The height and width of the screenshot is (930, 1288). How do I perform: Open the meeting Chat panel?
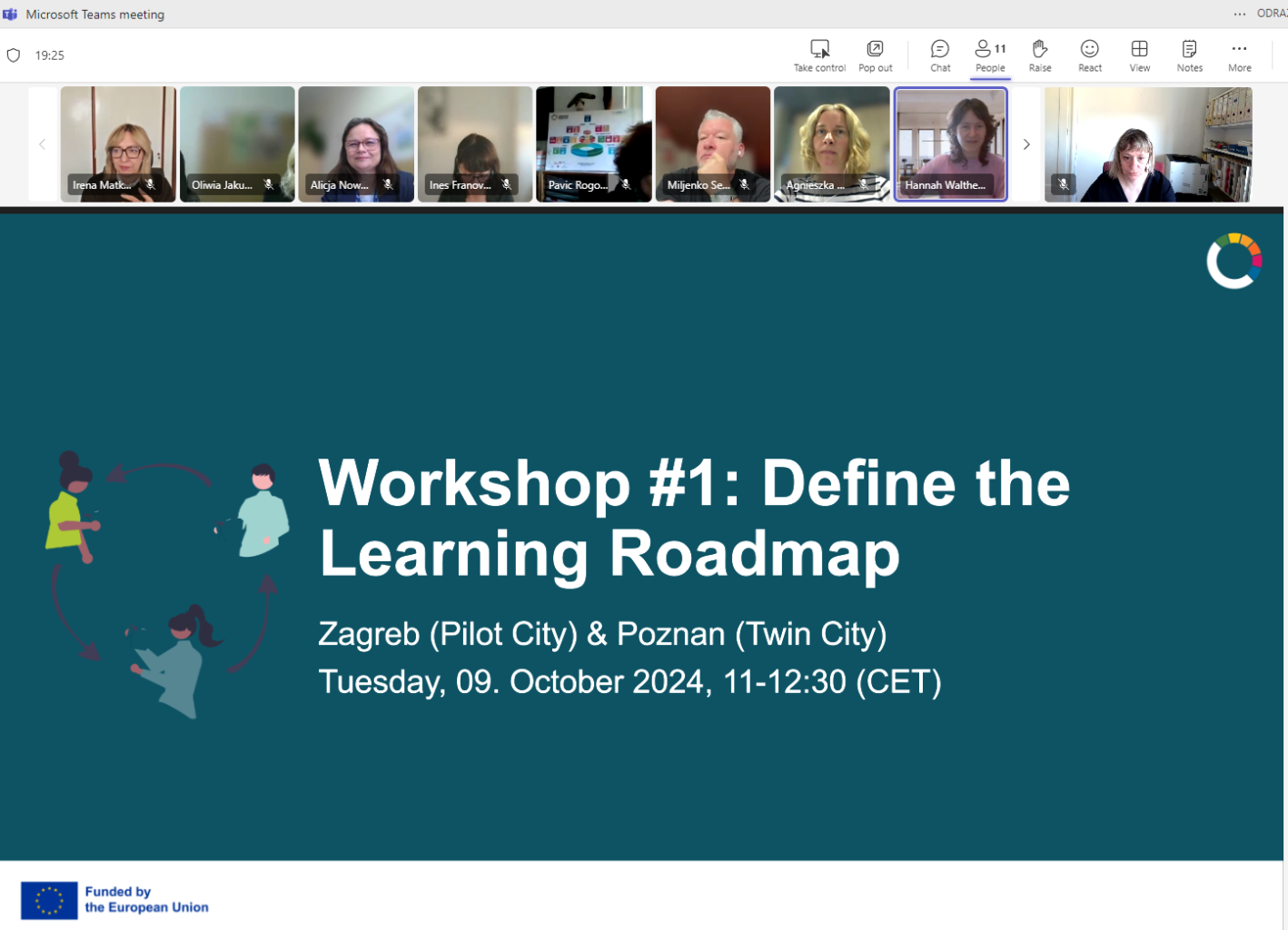pos(940,49)
